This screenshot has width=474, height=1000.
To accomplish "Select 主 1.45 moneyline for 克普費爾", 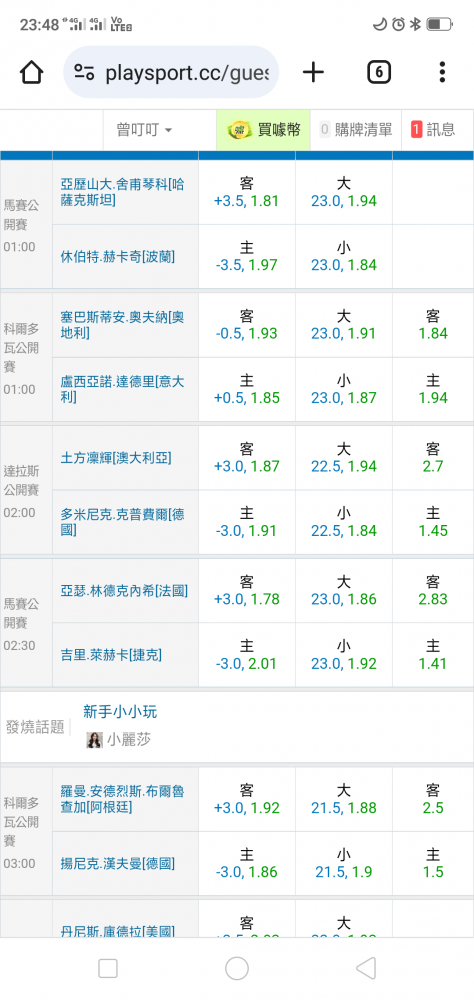I will click(x=433, y=522).
